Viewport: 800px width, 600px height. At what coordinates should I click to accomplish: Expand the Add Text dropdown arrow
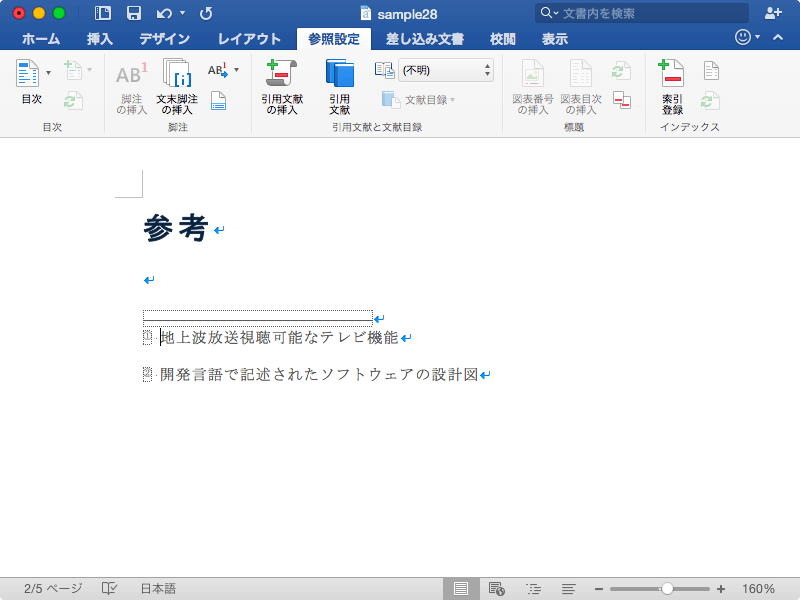[89, 70]
